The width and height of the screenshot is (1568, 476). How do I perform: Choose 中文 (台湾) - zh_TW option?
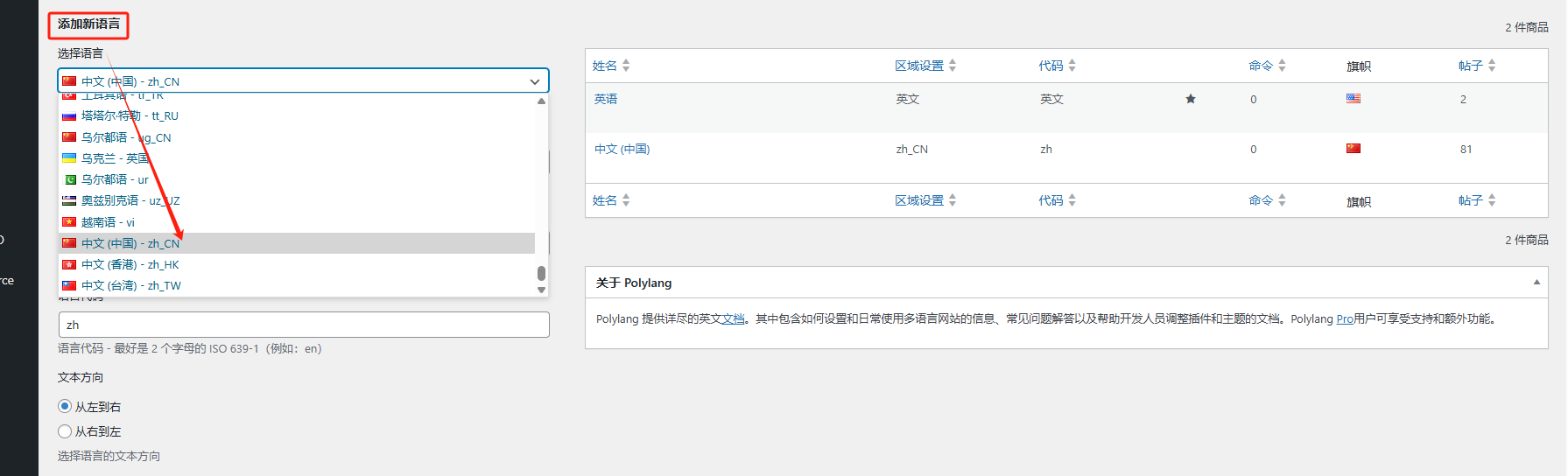(130, 285)
